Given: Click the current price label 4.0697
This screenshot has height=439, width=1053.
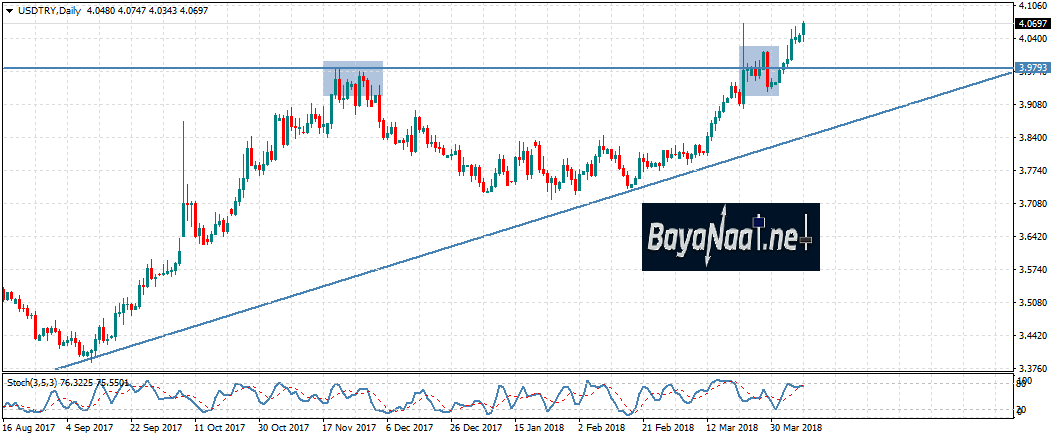Looking at the screenshot, I should pos(1030,23).
